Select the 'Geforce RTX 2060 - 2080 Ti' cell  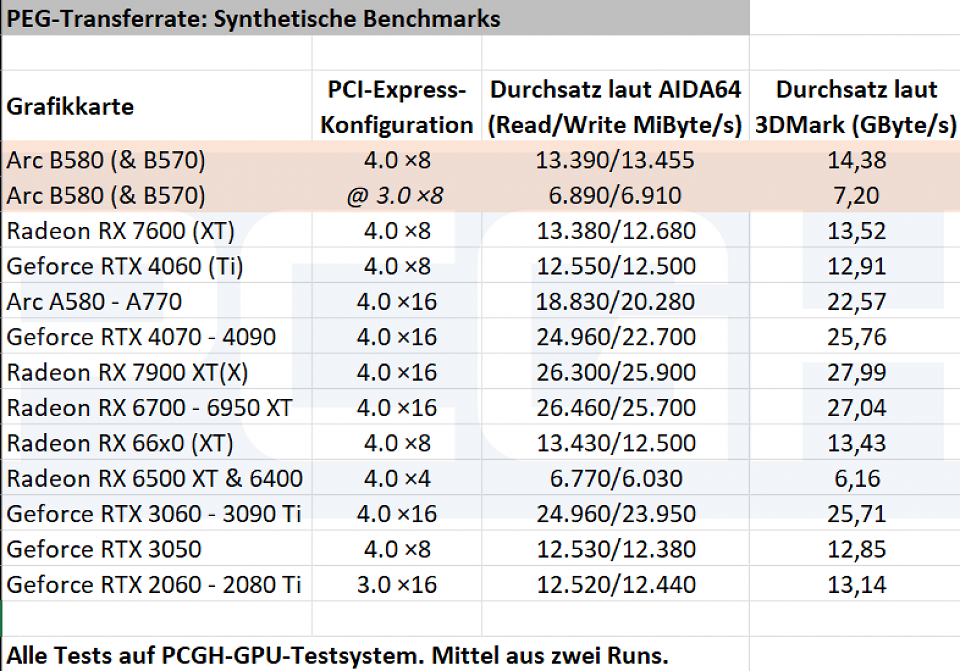point(157,585)
